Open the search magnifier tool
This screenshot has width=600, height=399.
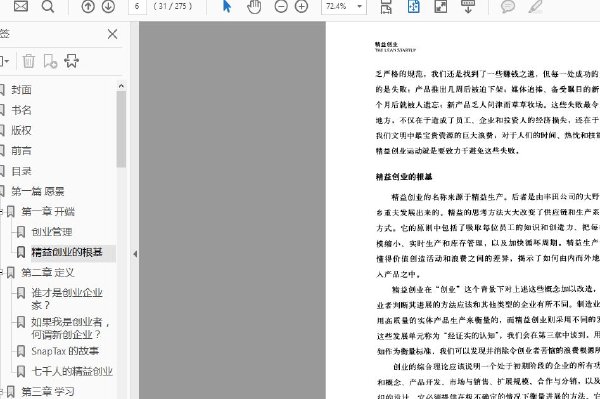pyautogui.click(x=48, y=7)
